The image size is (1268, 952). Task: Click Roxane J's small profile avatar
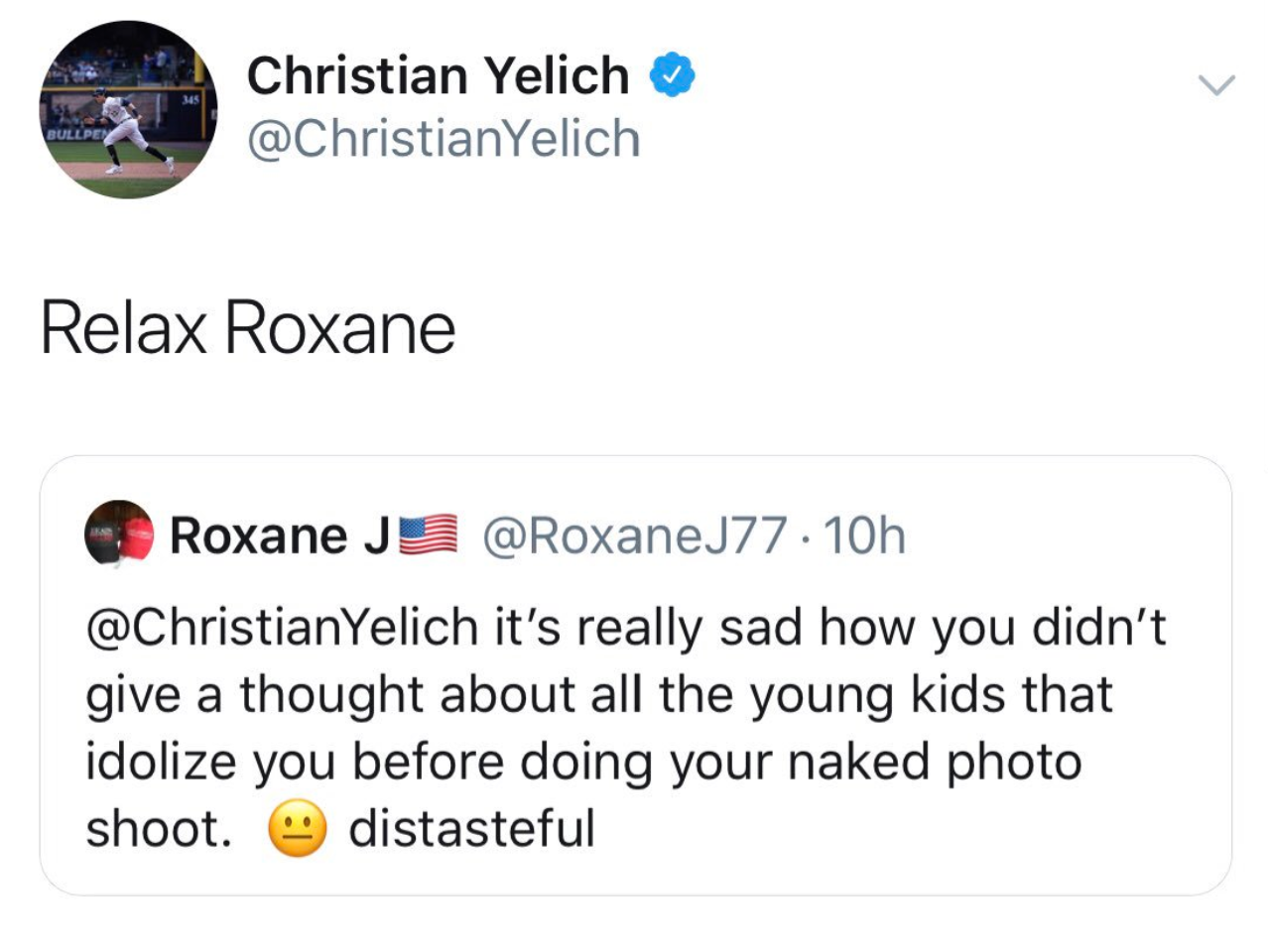119,533
